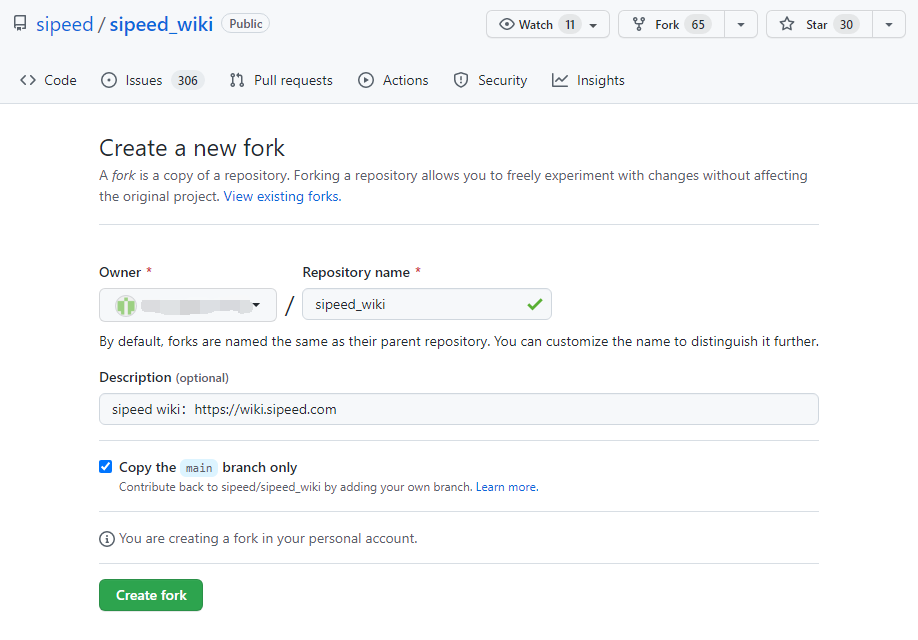Click the personal account notice text
Viewport: 918px width, 640px height.
(268, 539)
